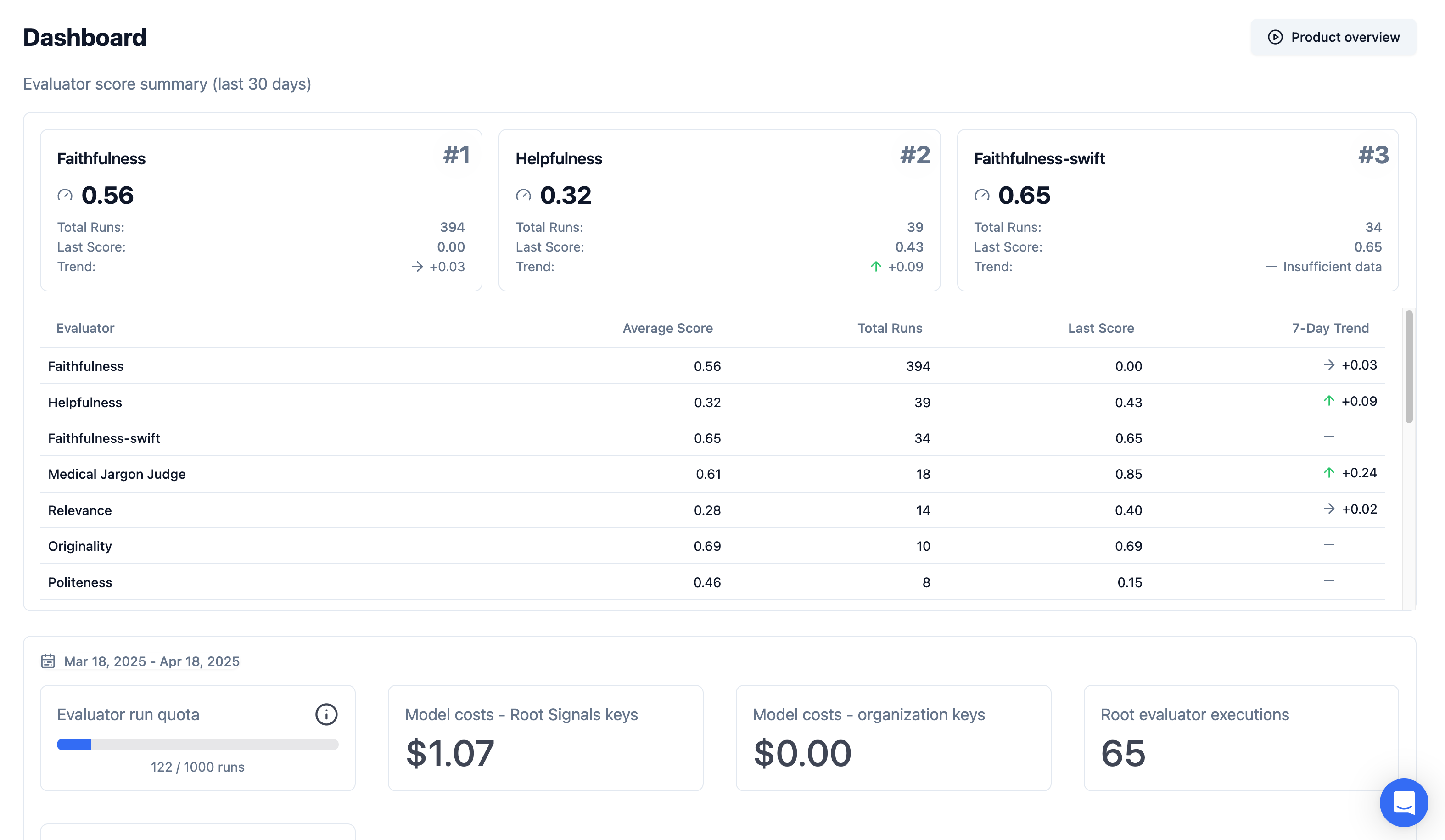Open the Medical Jargon Judge row
The image size is (1445, 840).
(117, 474)
